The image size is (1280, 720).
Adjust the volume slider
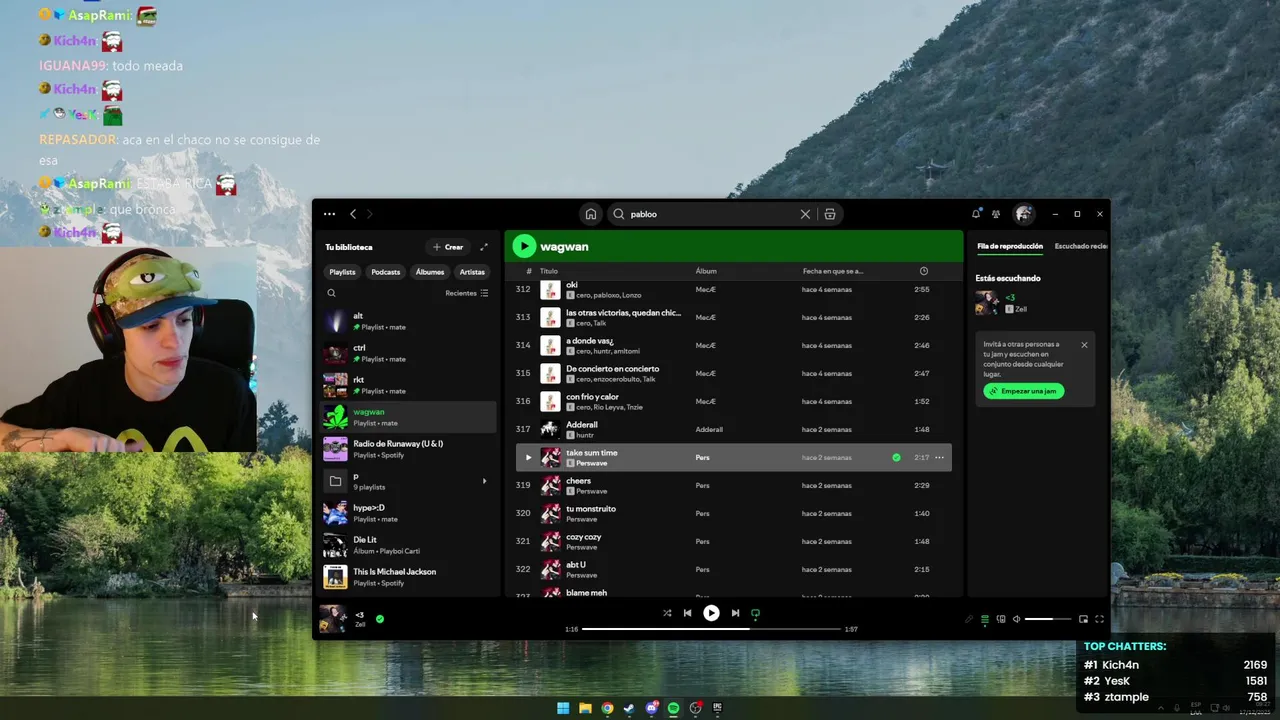pos(1047,619)
